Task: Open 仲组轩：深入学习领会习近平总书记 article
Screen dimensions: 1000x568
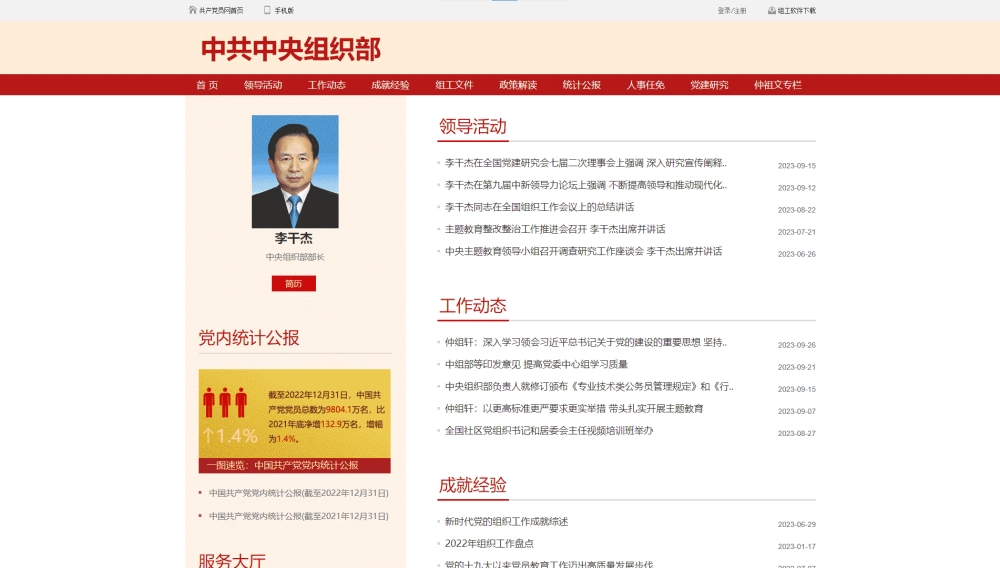Action: click(x=585, y=342)
